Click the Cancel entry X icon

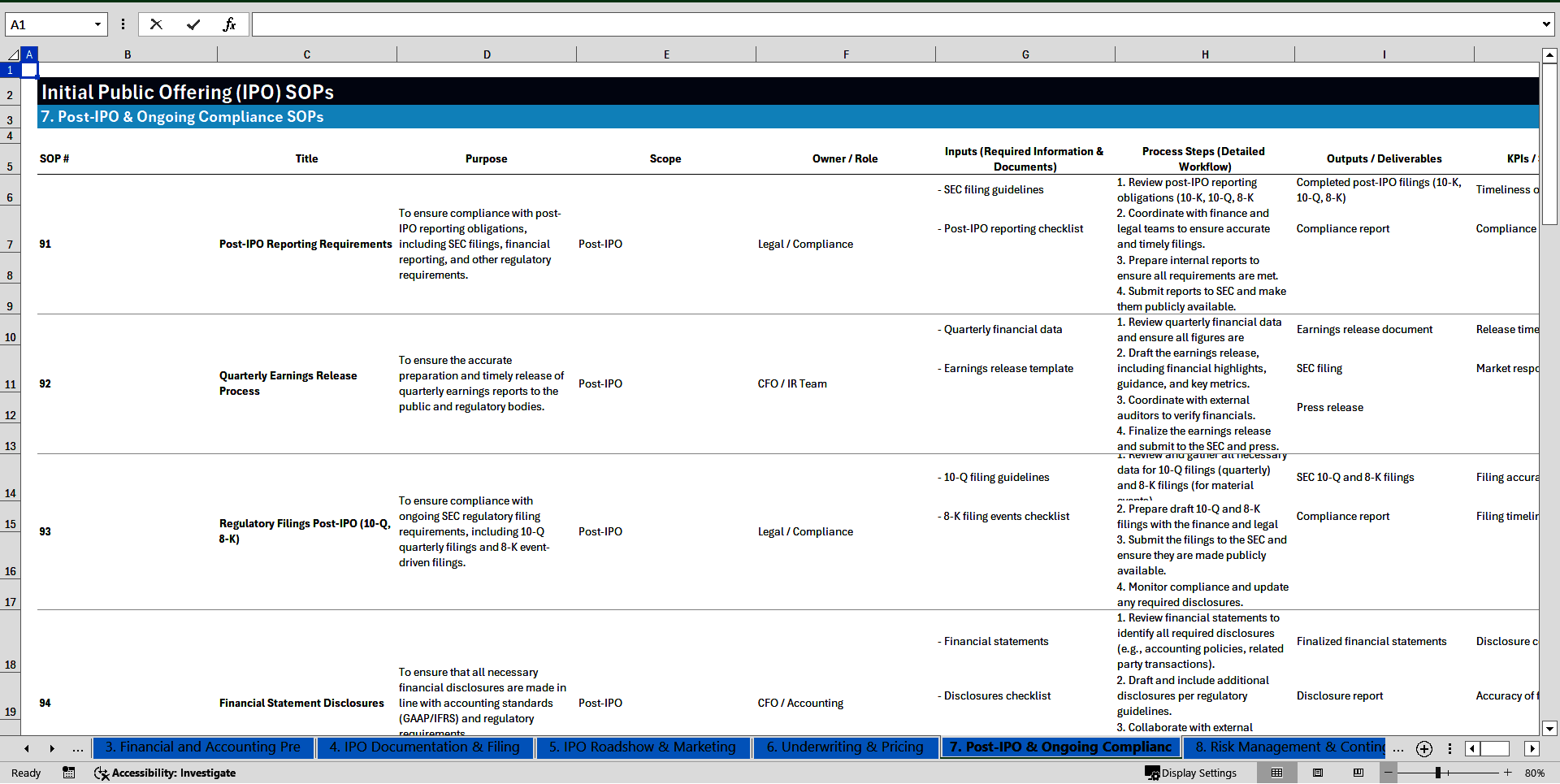tap(156, 24)
